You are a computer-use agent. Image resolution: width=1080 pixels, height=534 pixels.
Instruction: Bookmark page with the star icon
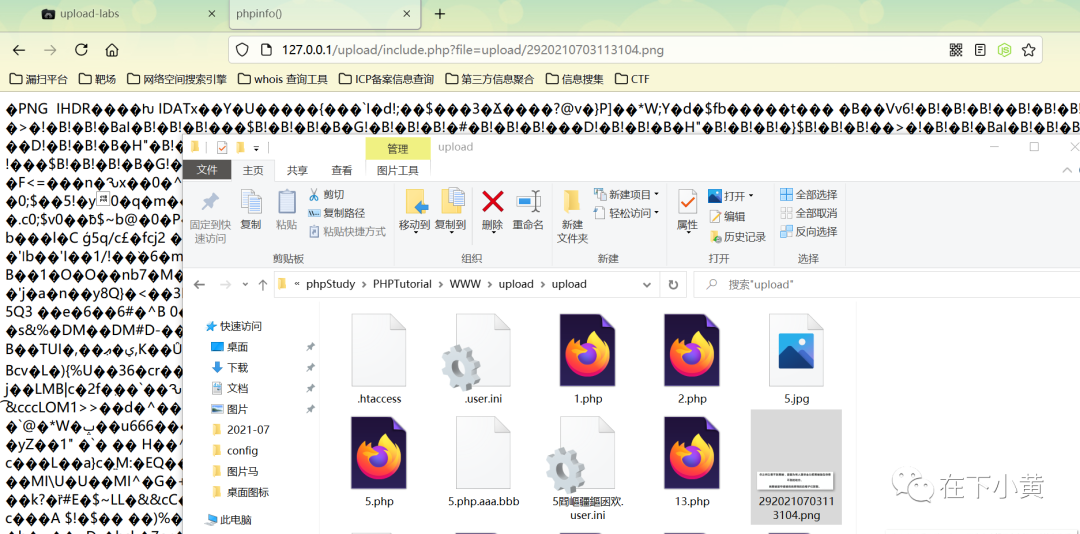point(1028,50)
